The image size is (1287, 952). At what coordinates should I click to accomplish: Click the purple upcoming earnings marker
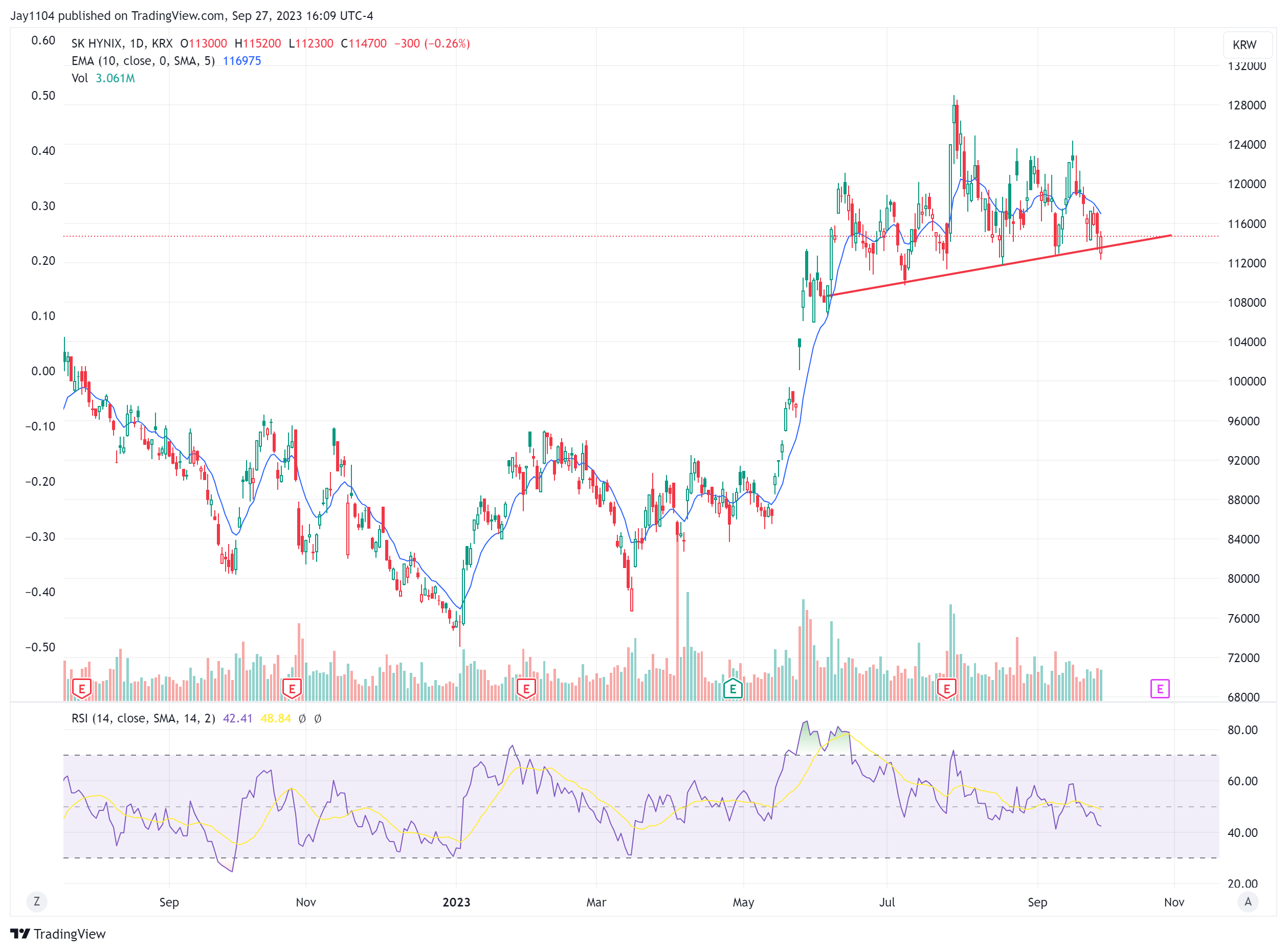click(x=1160, y=689)
